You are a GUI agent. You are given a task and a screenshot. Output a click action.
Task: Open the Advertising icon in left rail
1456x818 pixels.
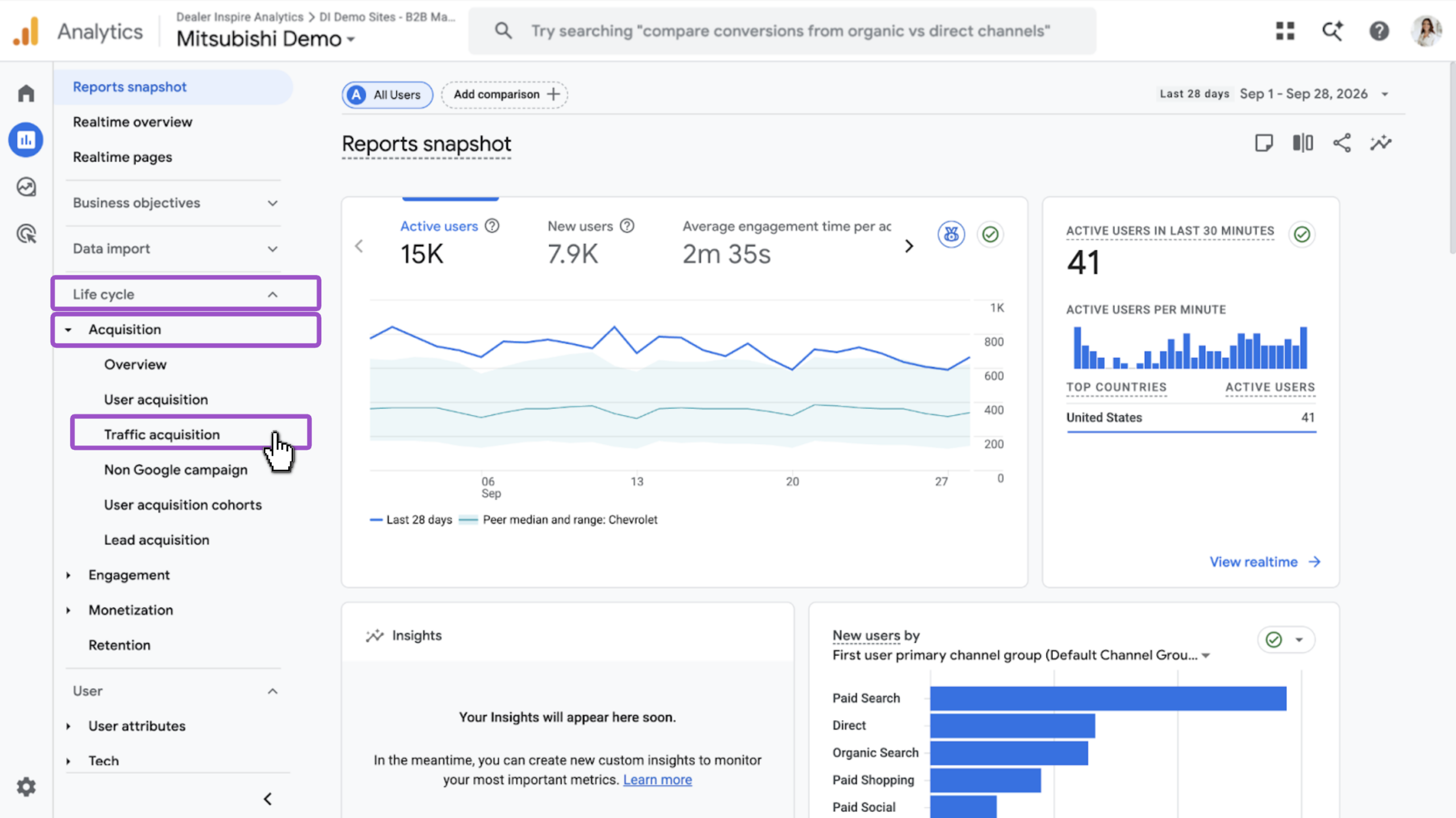click(x=26, y=233)
